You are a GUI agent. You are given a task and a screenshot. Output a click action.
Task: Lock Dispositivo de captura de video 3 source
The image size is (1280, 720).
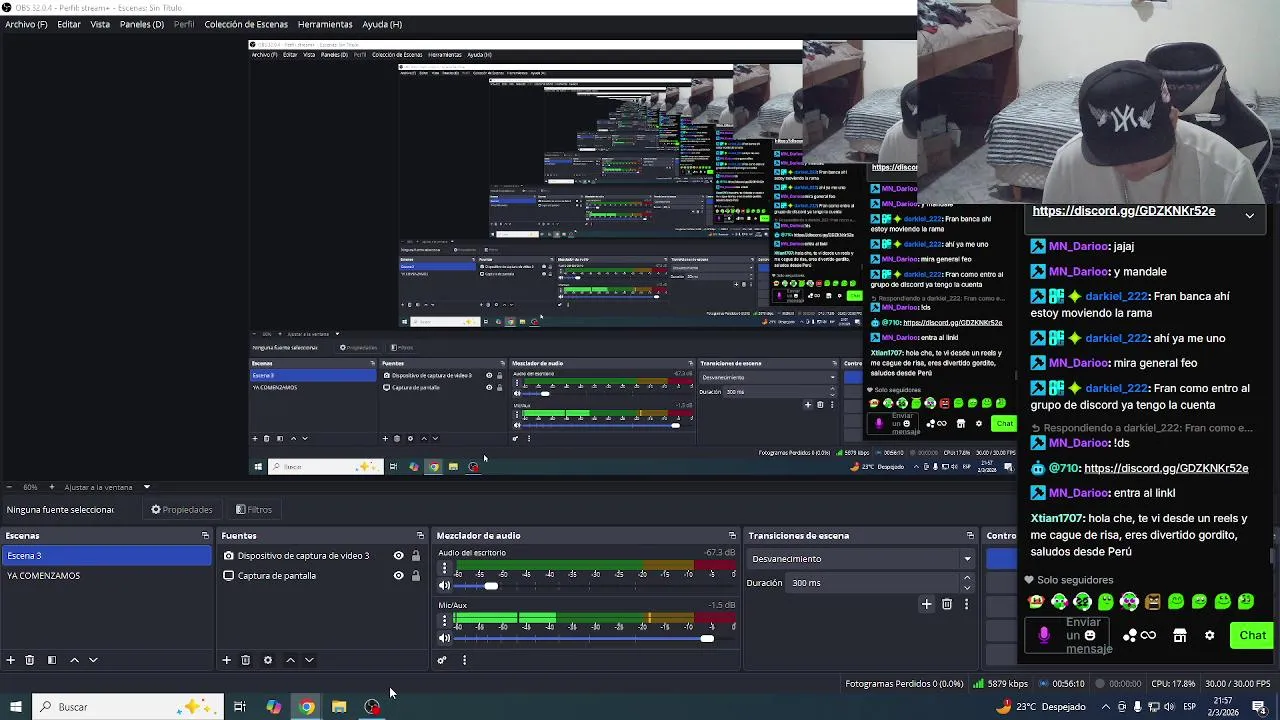416,556
